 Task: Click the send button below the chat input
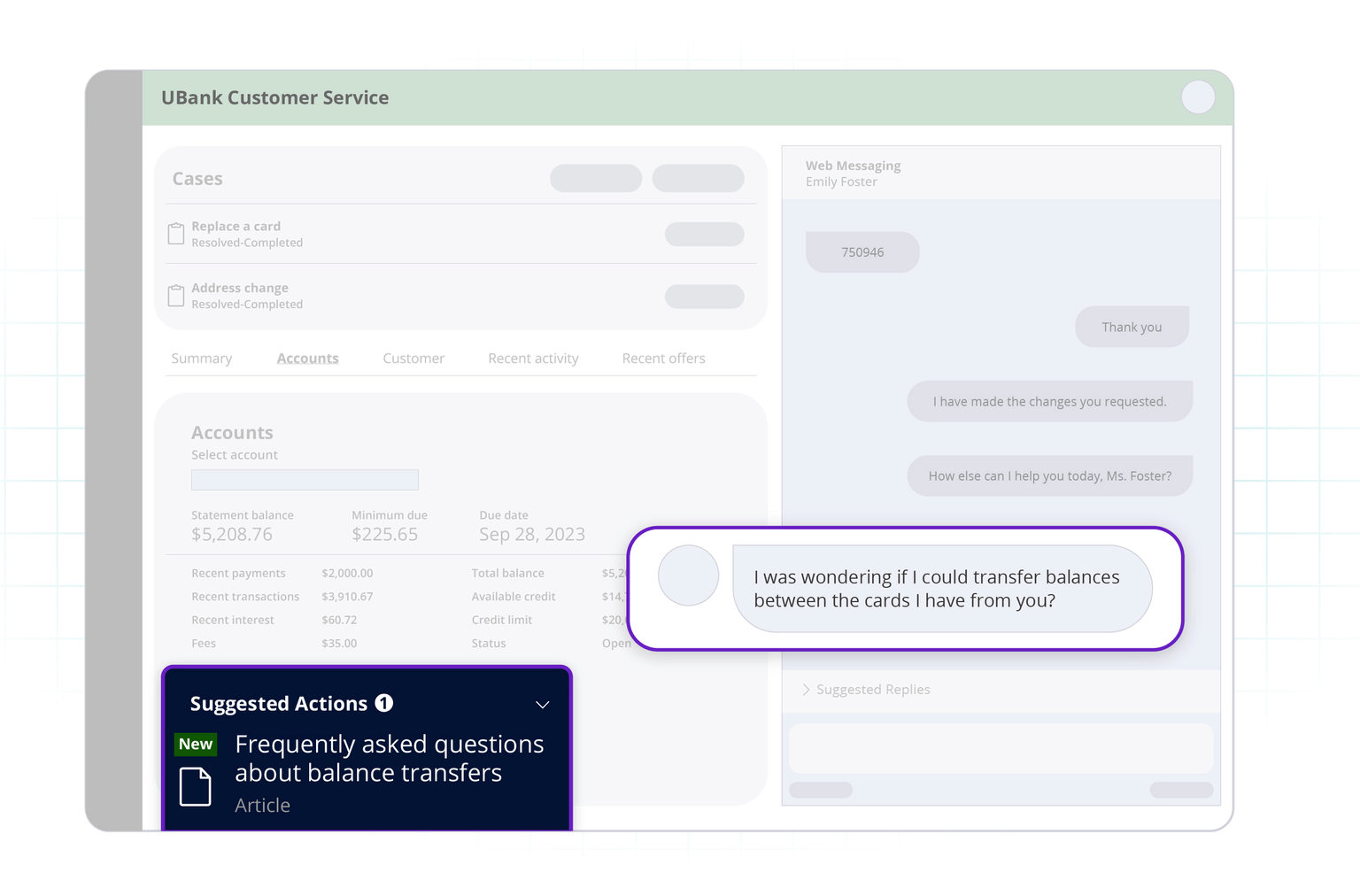(1181, 790)
